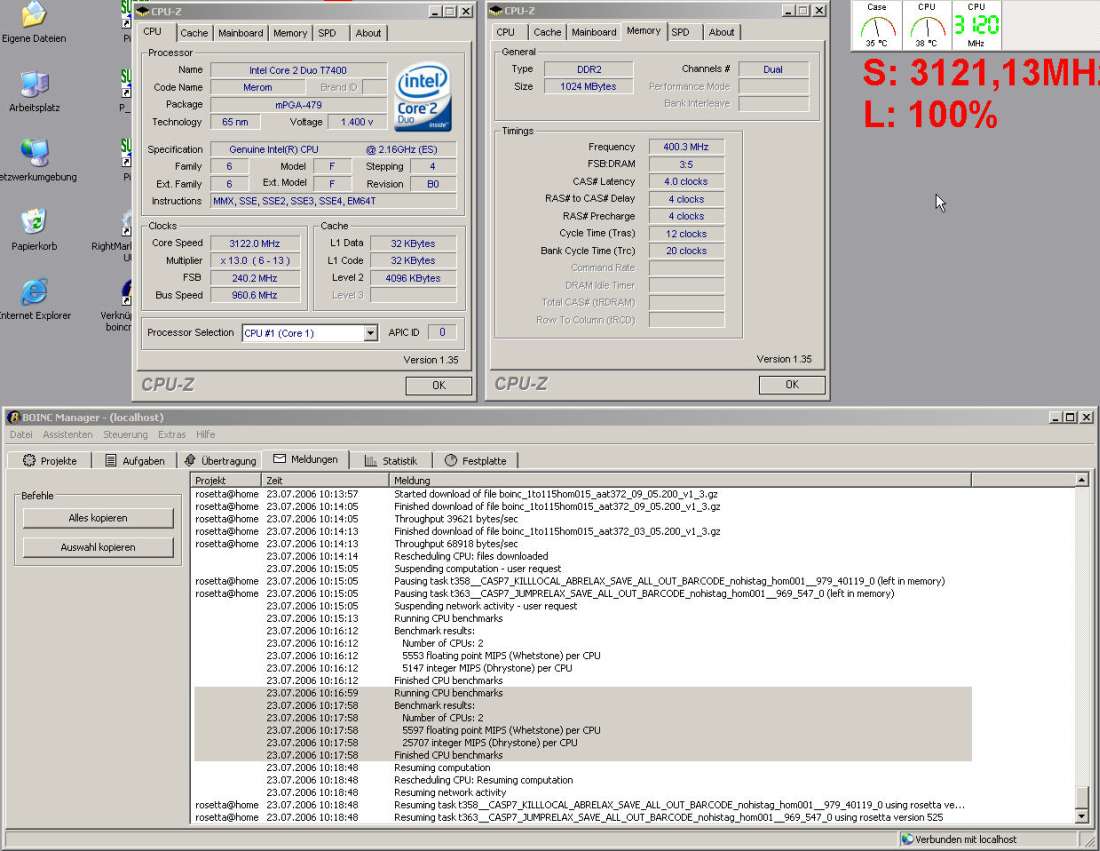
Task: Click 'Verbunden mit localhost' status bar text
Action: 965,839
